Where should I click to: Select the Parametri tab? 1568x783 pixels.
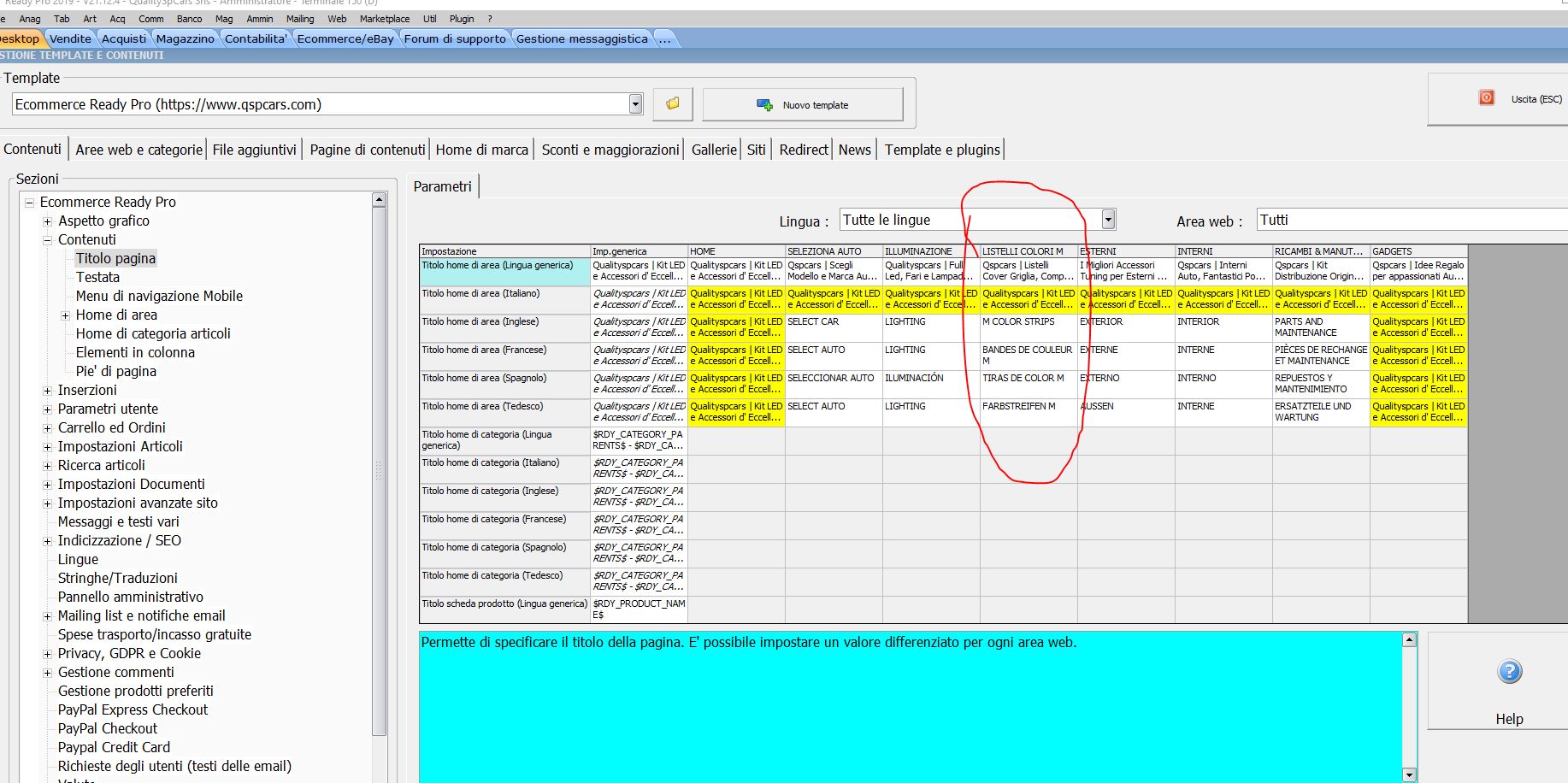click(443, 186)
